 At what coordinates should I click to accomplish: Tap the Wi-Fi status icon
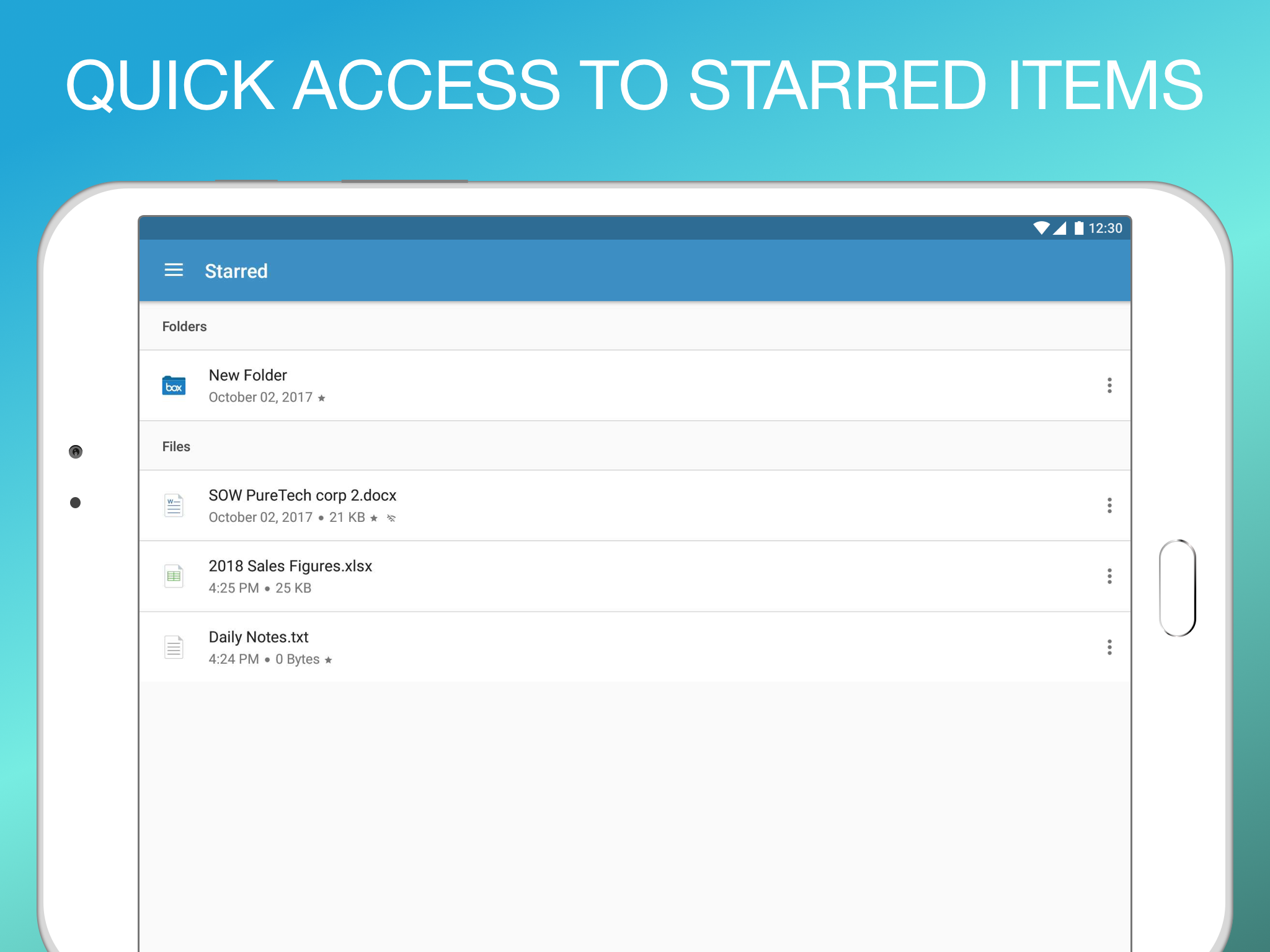coord(1042,228)
